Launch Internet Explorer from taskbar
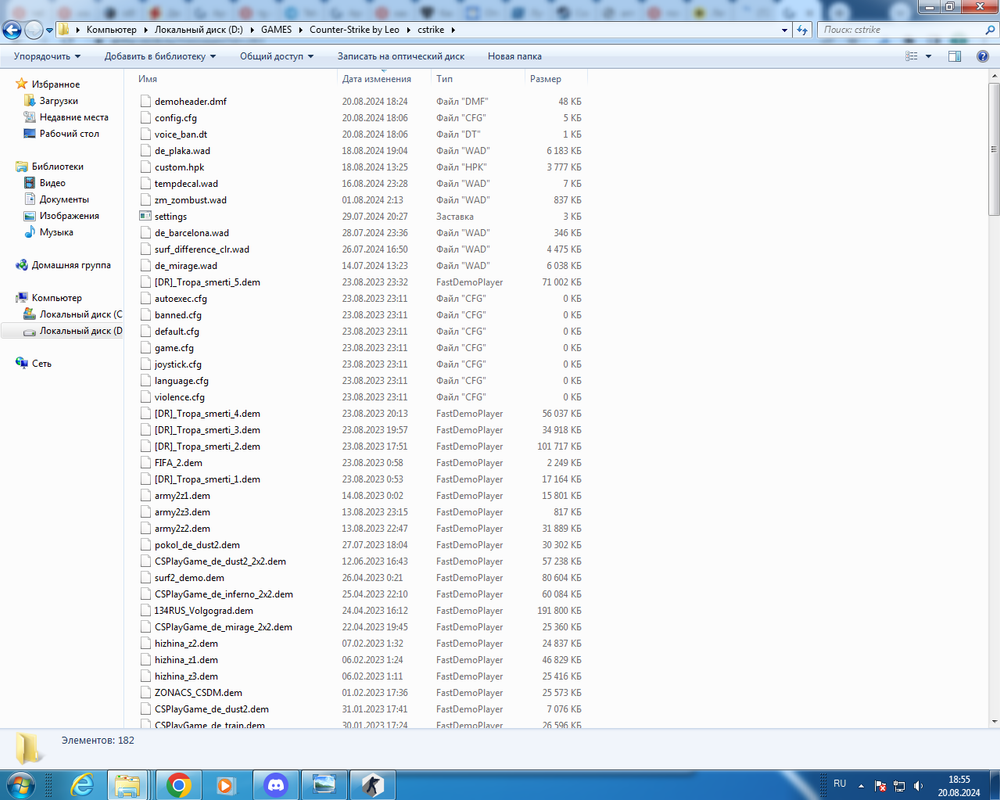This screenshot has width=1000, height=800. point(82,785)
